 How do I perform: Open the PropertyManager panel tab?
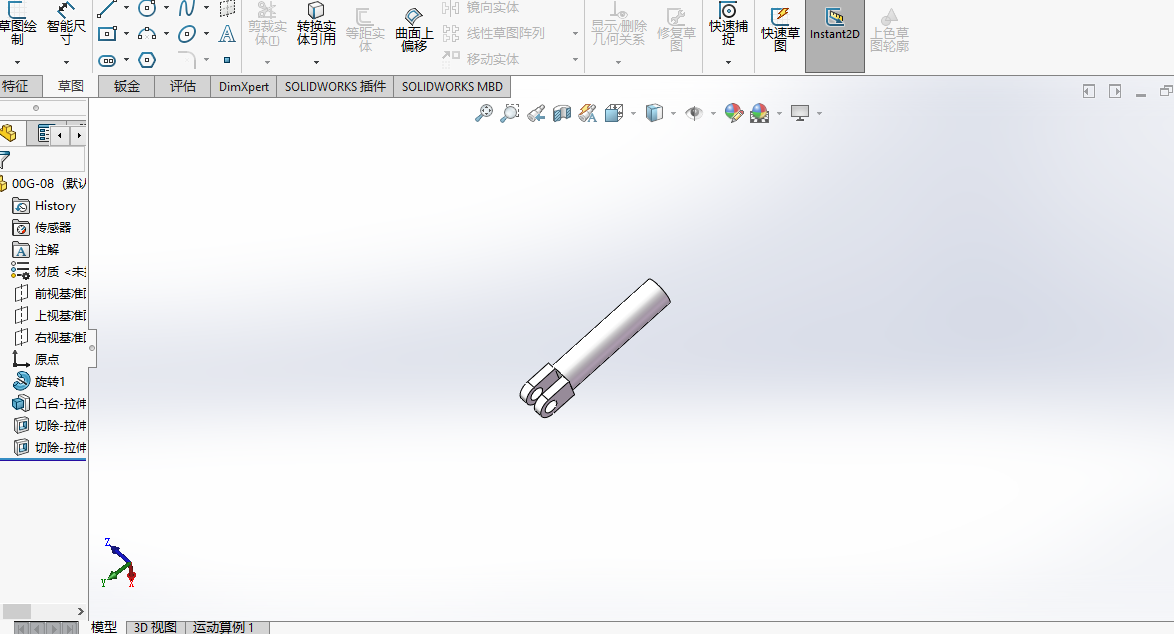point(43,134)
